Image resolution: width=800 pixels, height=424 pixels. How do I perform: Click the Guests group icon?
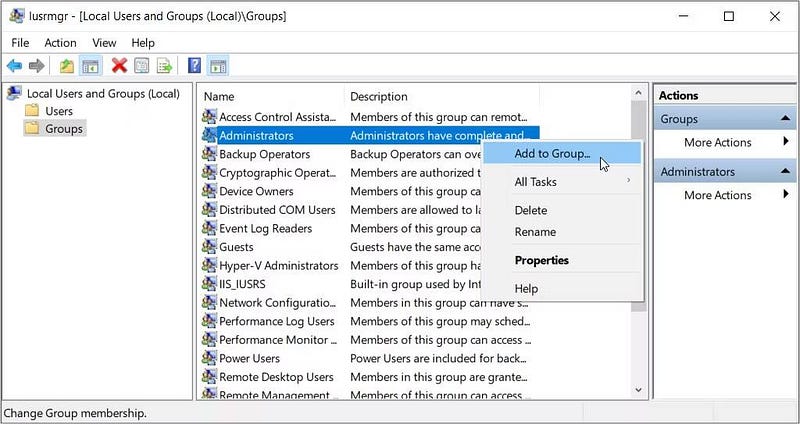tap(209, 246)
